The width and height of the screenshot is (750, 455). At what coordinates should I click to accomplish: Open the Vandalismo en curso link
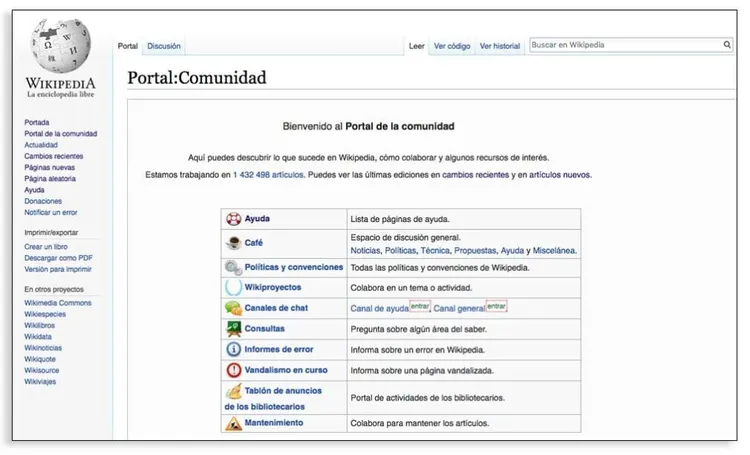[x=286, y=370]
